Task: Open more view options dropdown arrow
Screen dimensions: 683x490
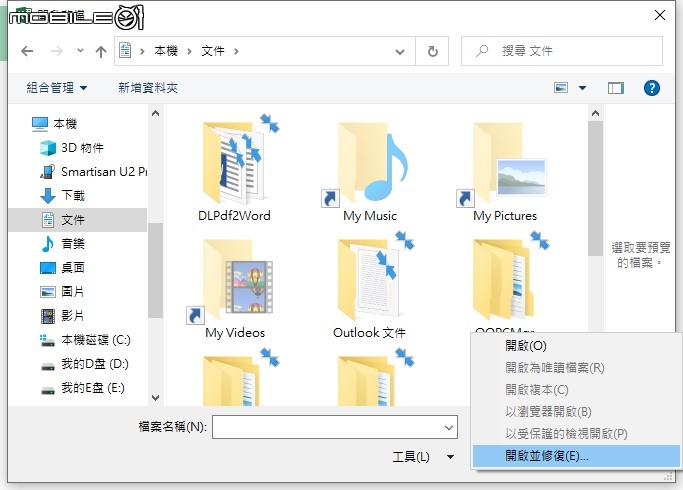Action: (582, 88)
